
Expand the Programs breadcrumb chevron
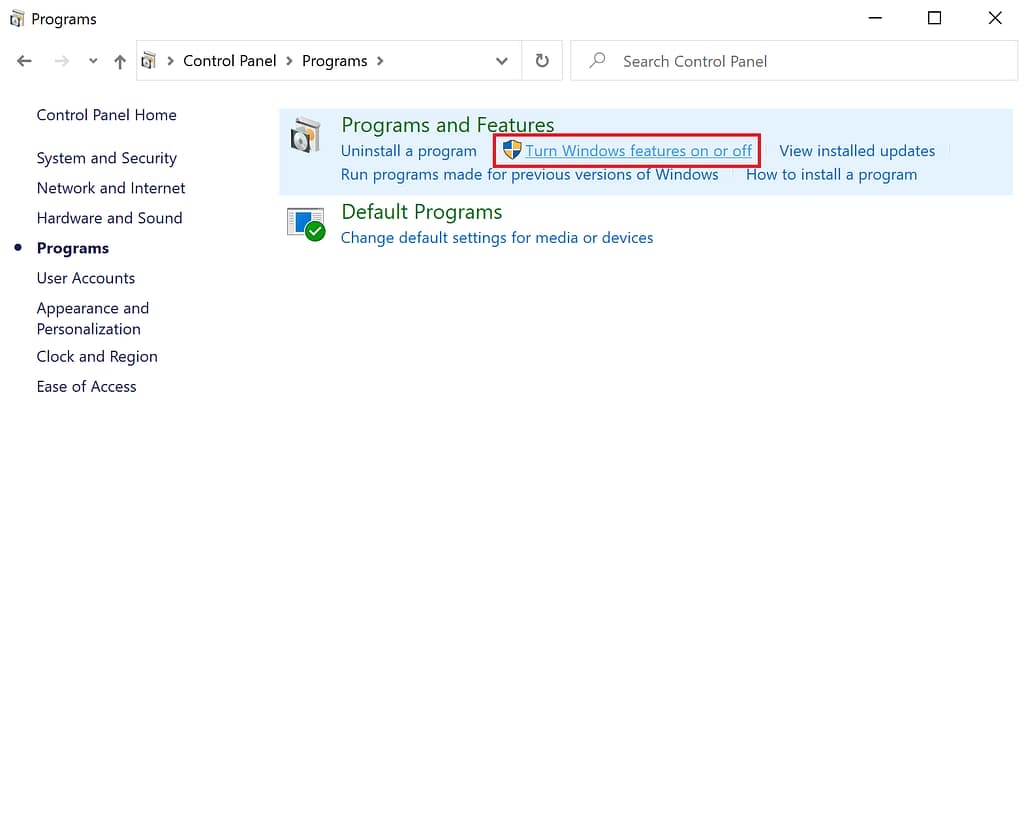[380, 61]
